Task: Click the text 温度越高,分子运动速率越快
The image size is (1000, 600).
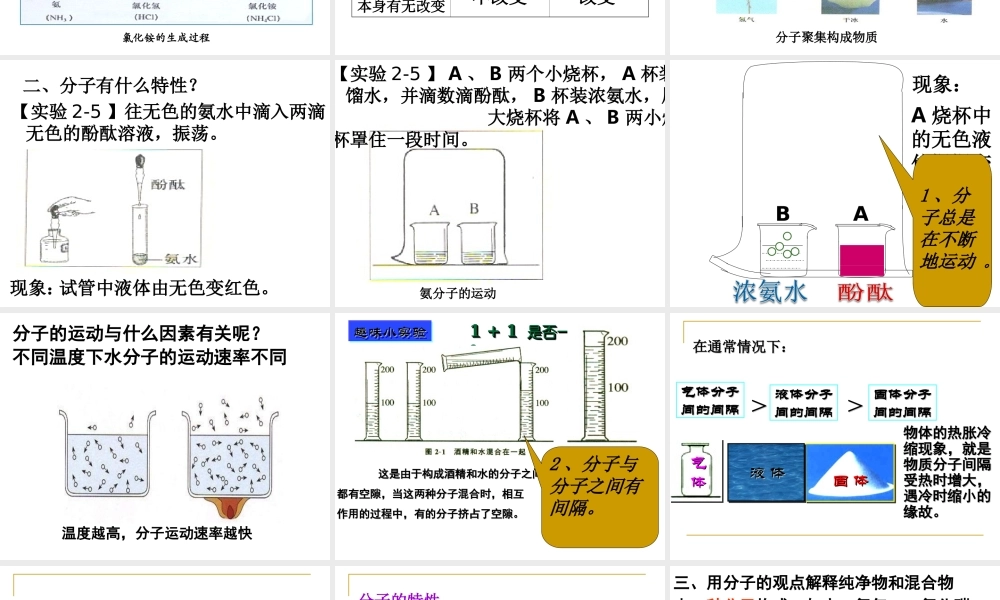Action: [157, 533]
